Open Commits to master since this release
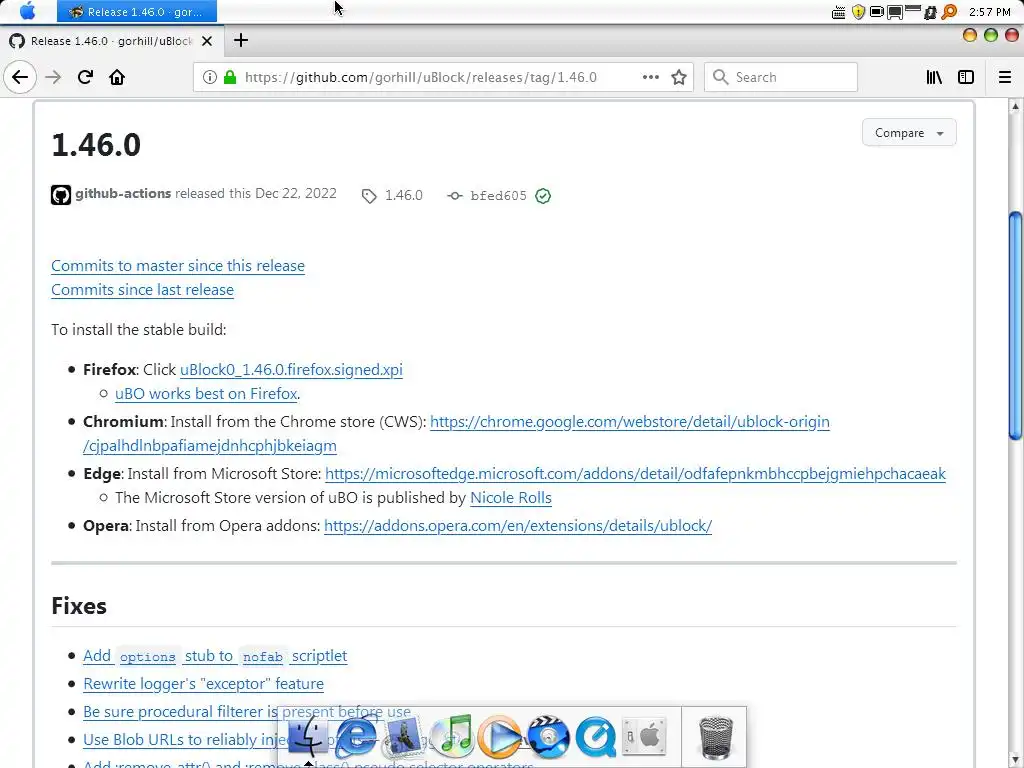The width and height of the screenshot is (1024, 768). [x=178, y=266]
